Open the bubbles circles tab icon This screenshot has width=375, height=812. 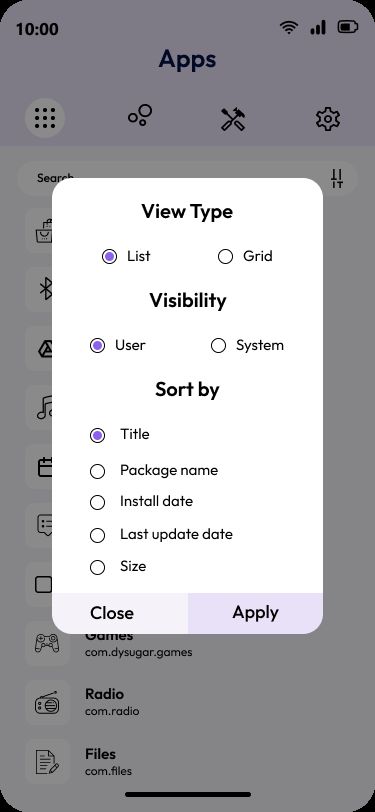140,115
